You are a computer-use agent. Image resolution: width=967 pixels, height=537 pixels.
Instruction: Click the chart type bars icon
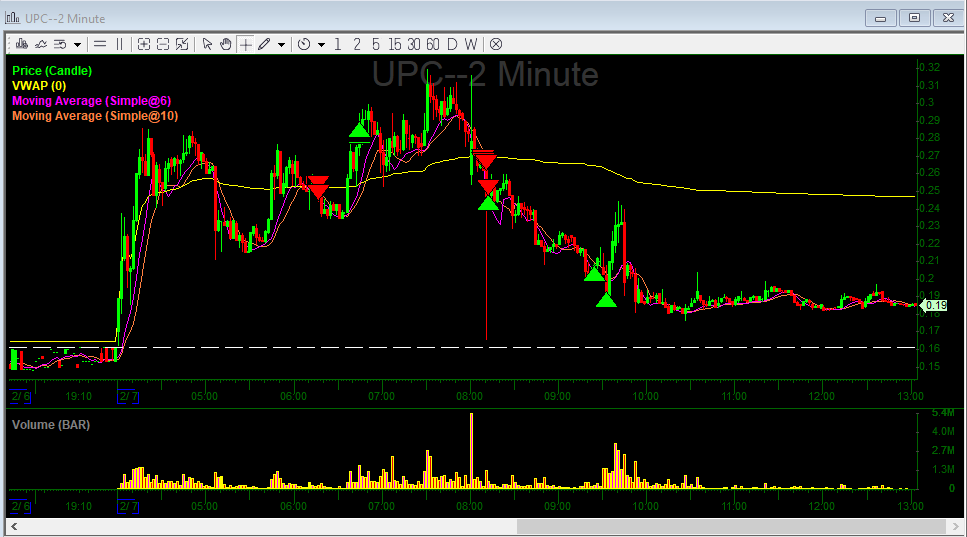point(22,44)
